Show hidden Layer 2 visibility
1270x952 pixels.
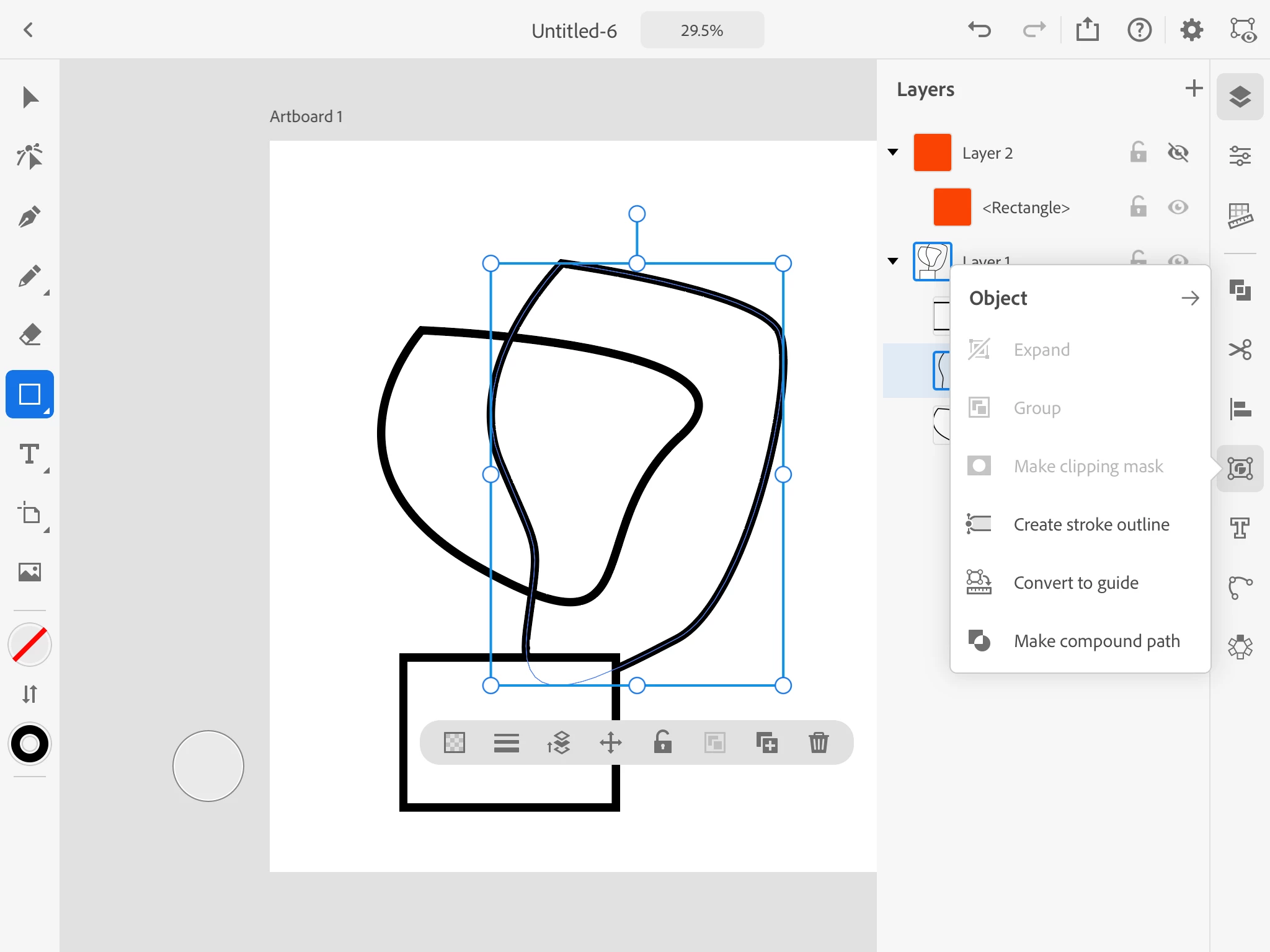pyautogui.click(x=1178, y=152)
